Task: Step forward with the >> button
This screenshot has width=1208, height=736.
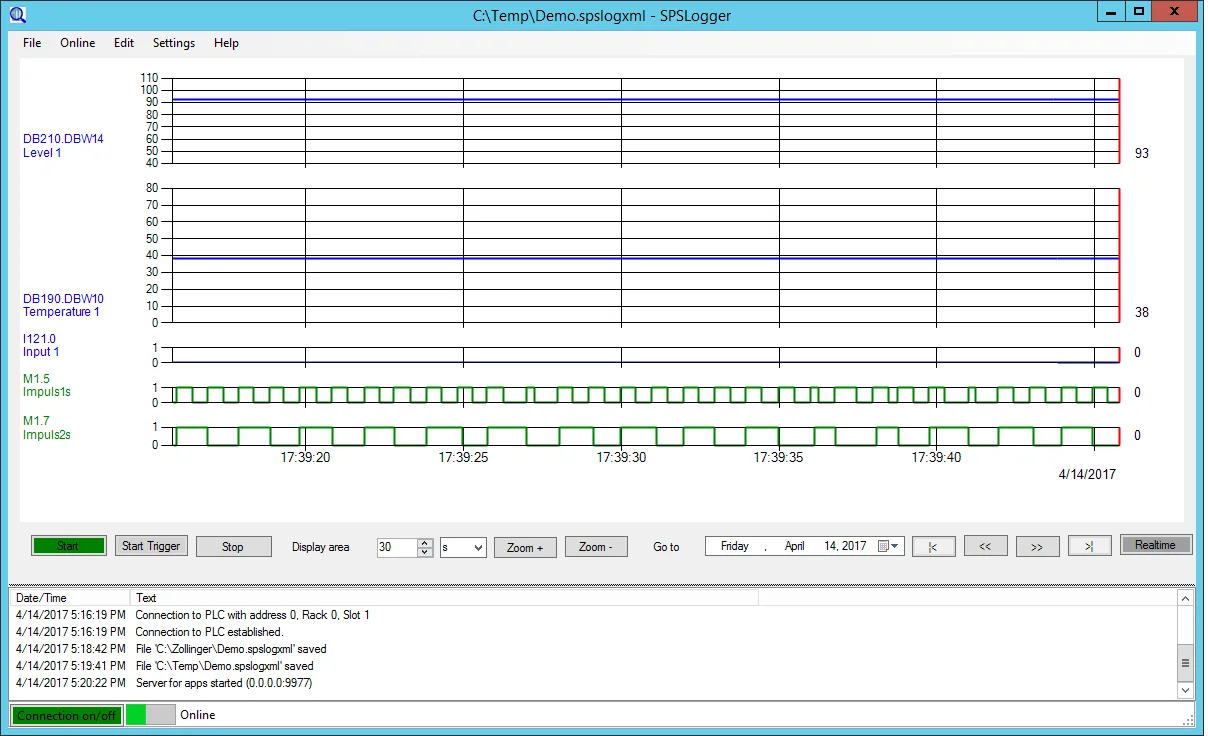Action: pyautogui.click(x=1037, y=547)
